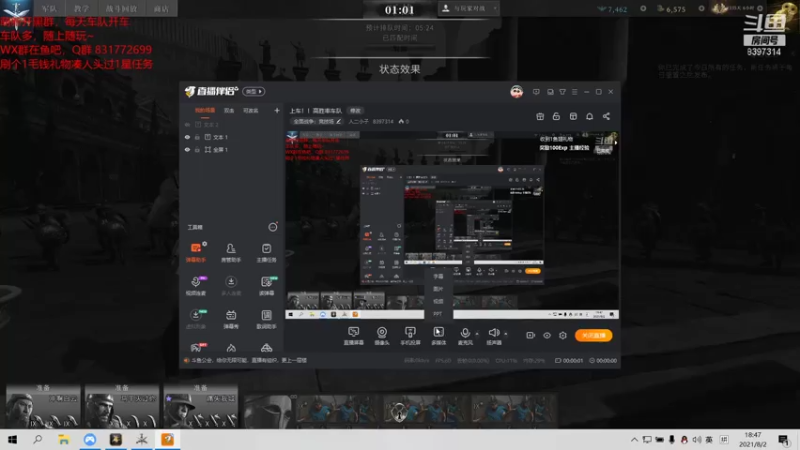Viewport: 800px width, 450px height.
Task: Open File Explorer from taskbar
Action: pyautogui.click(x=63, y=439)
